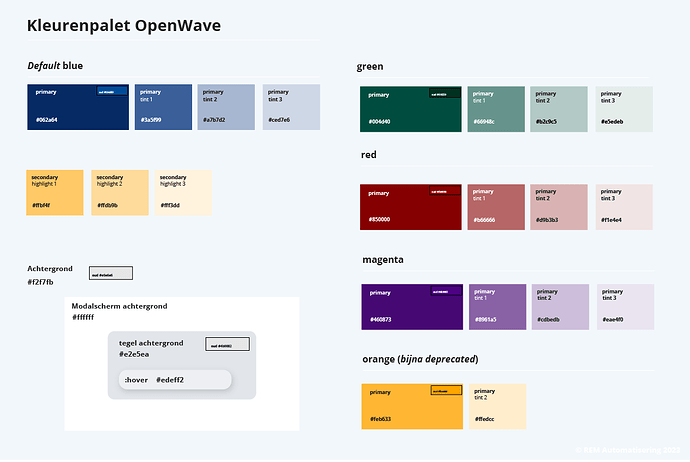This screenshot has height=462, width=690.
Task: Select secondary highlight 1 yellow swatch
Action: pyautogui.click(x=55, y=192)
